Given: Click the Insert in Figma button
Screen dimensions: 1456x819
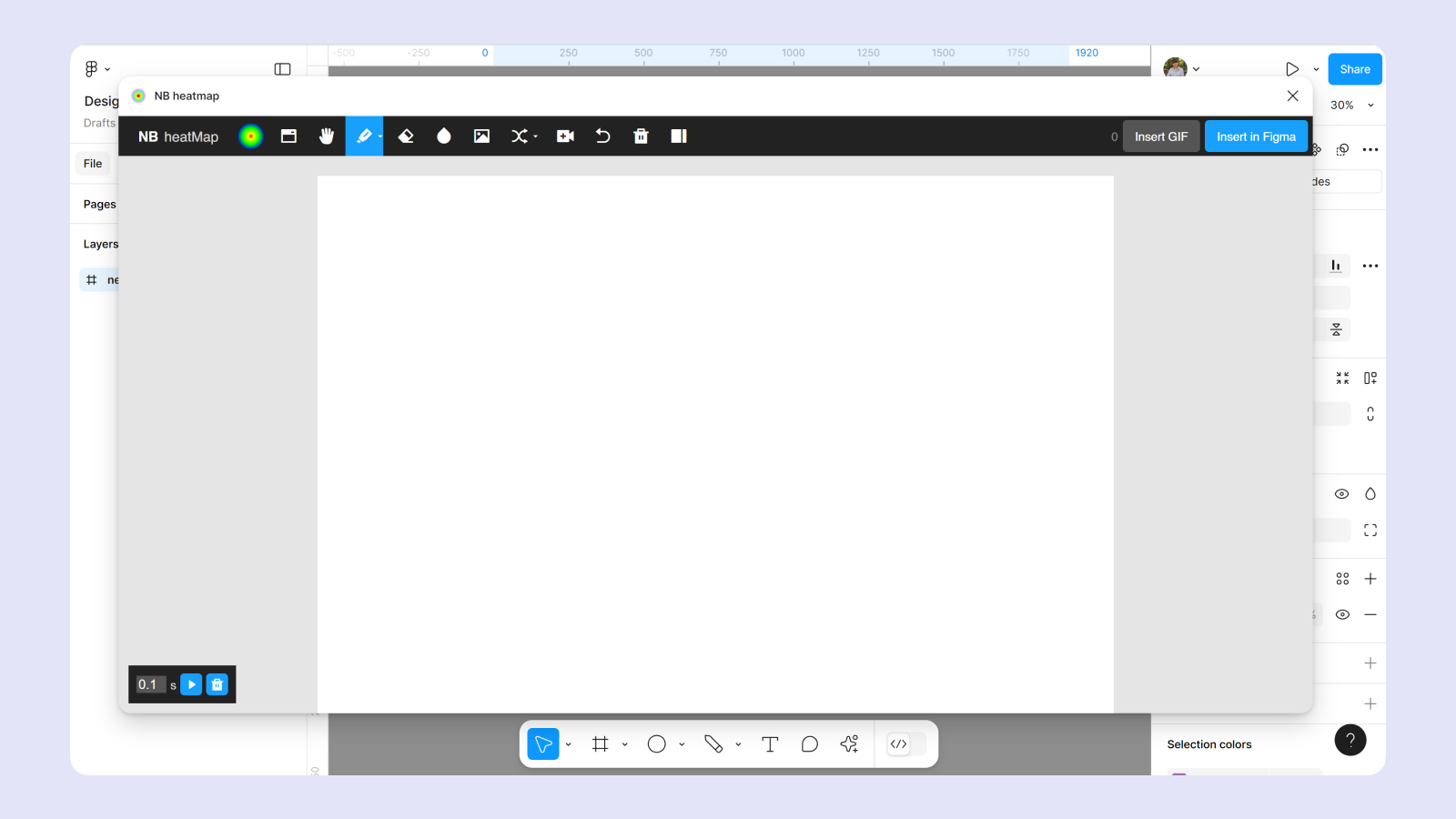Looking at the screenshot, I should click(x=1256, y=136).
